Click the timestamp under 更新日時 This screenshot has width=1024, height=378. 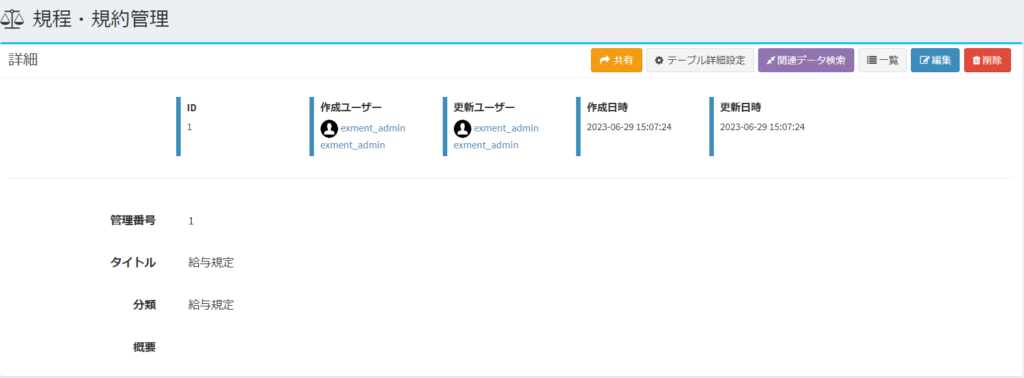[762, 127]
